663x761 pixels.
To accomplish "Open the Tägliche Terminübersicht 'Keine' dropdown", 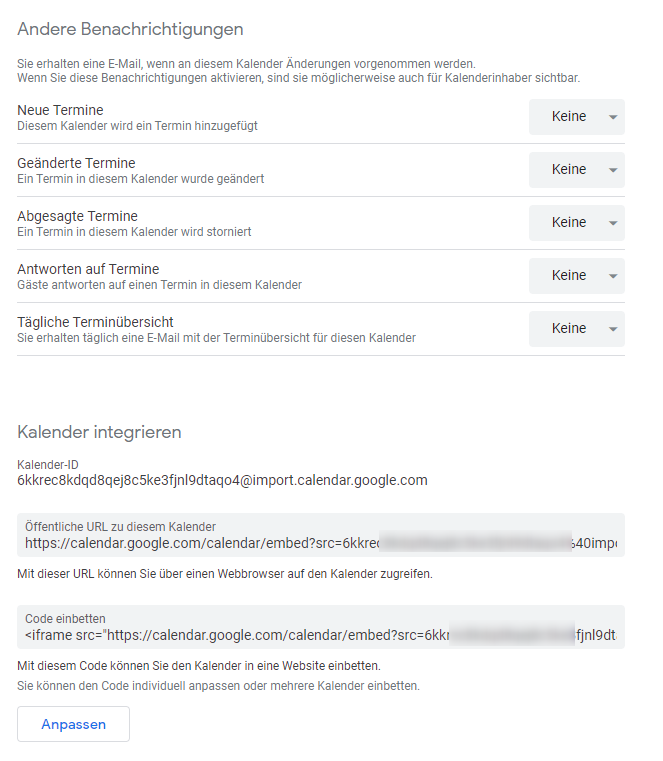I will (570, 329).
